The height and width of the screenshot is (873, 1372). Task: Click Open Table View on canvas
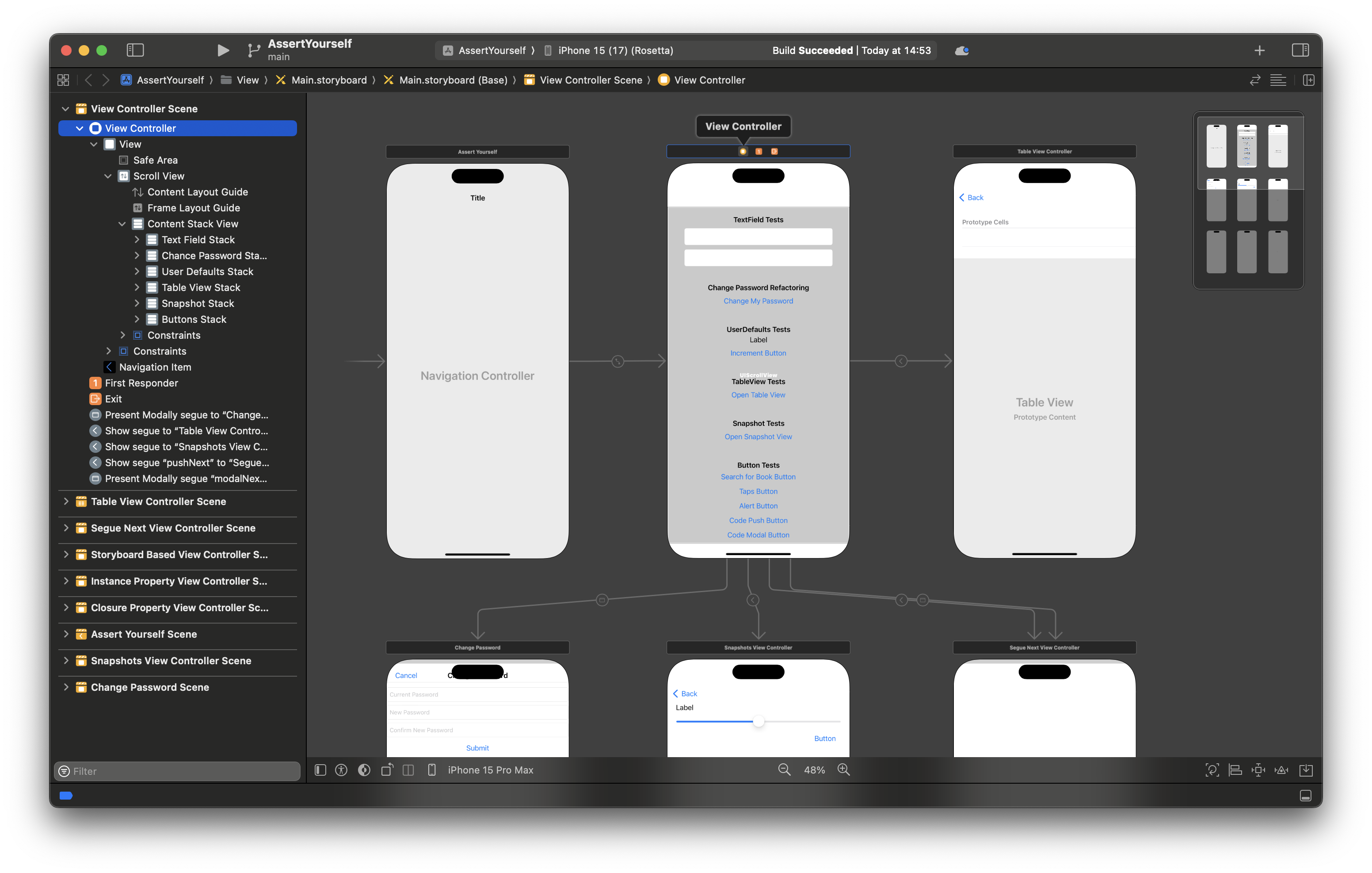click(x=758, y=394)
